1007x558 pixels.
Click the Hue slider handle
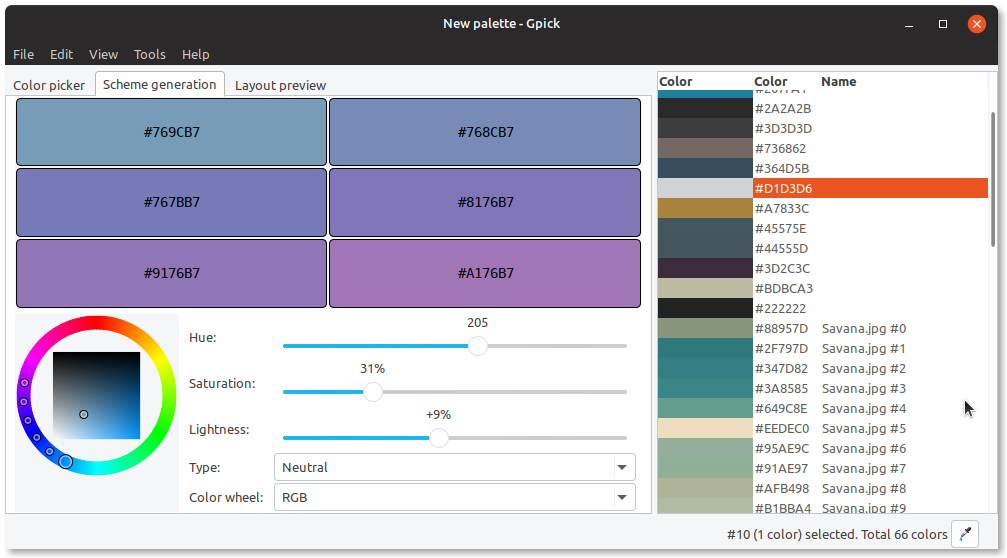(x=477, y=345)
